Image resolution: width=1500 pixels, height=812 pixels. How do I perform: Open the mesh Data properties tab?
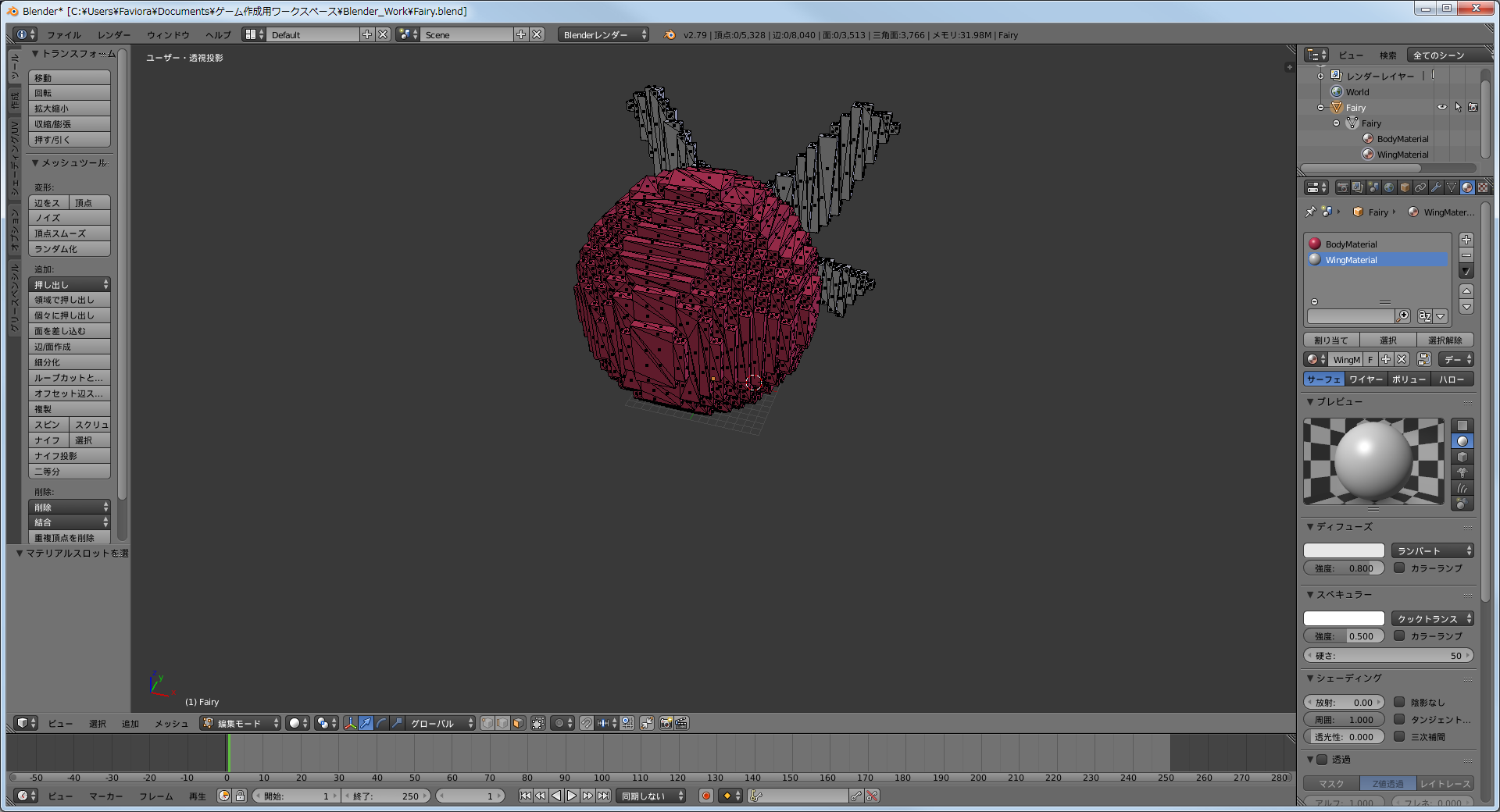point(1452,187)
